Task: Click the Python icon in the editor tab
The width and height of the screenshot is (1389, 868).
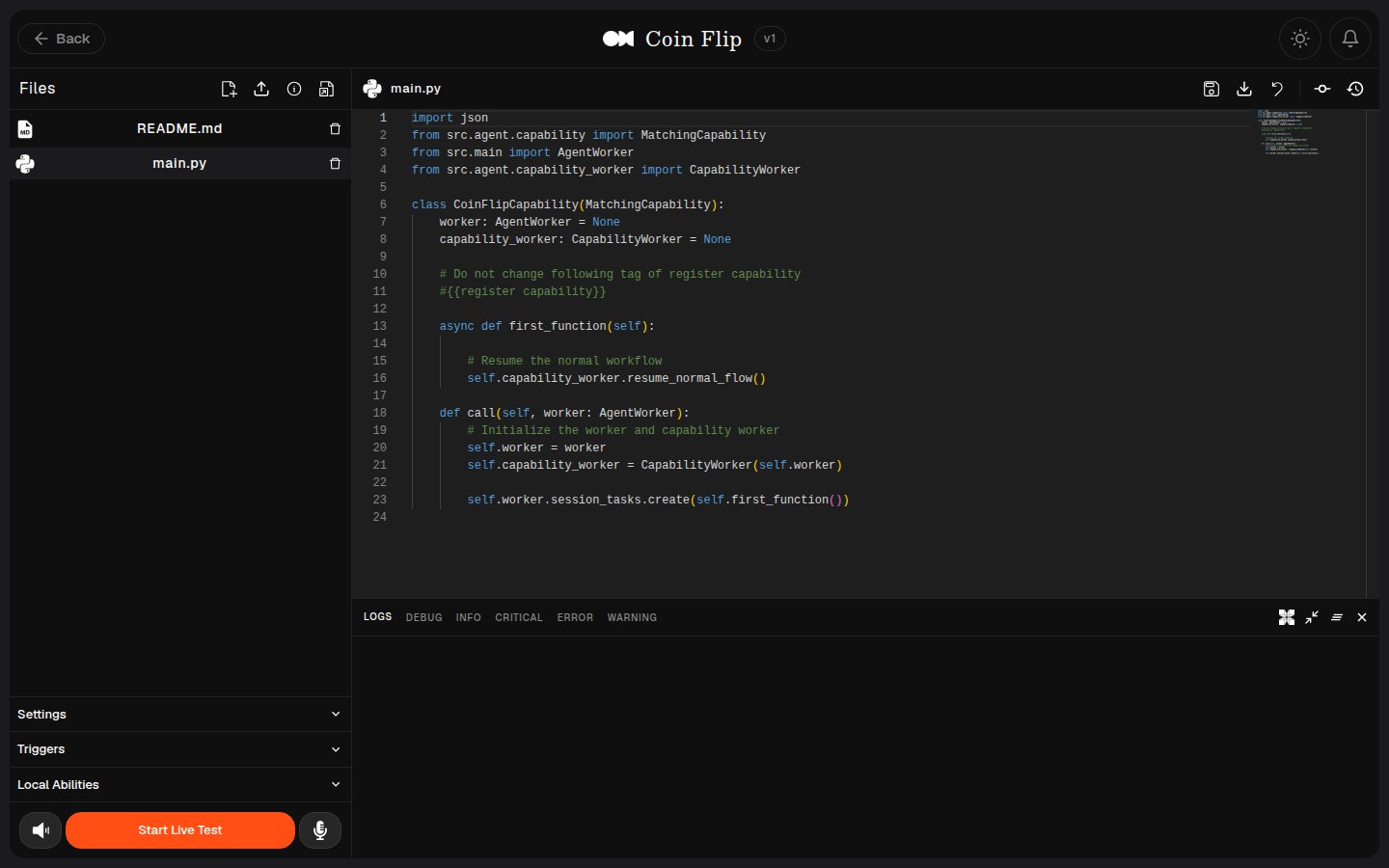Action: tap(372, 89)
